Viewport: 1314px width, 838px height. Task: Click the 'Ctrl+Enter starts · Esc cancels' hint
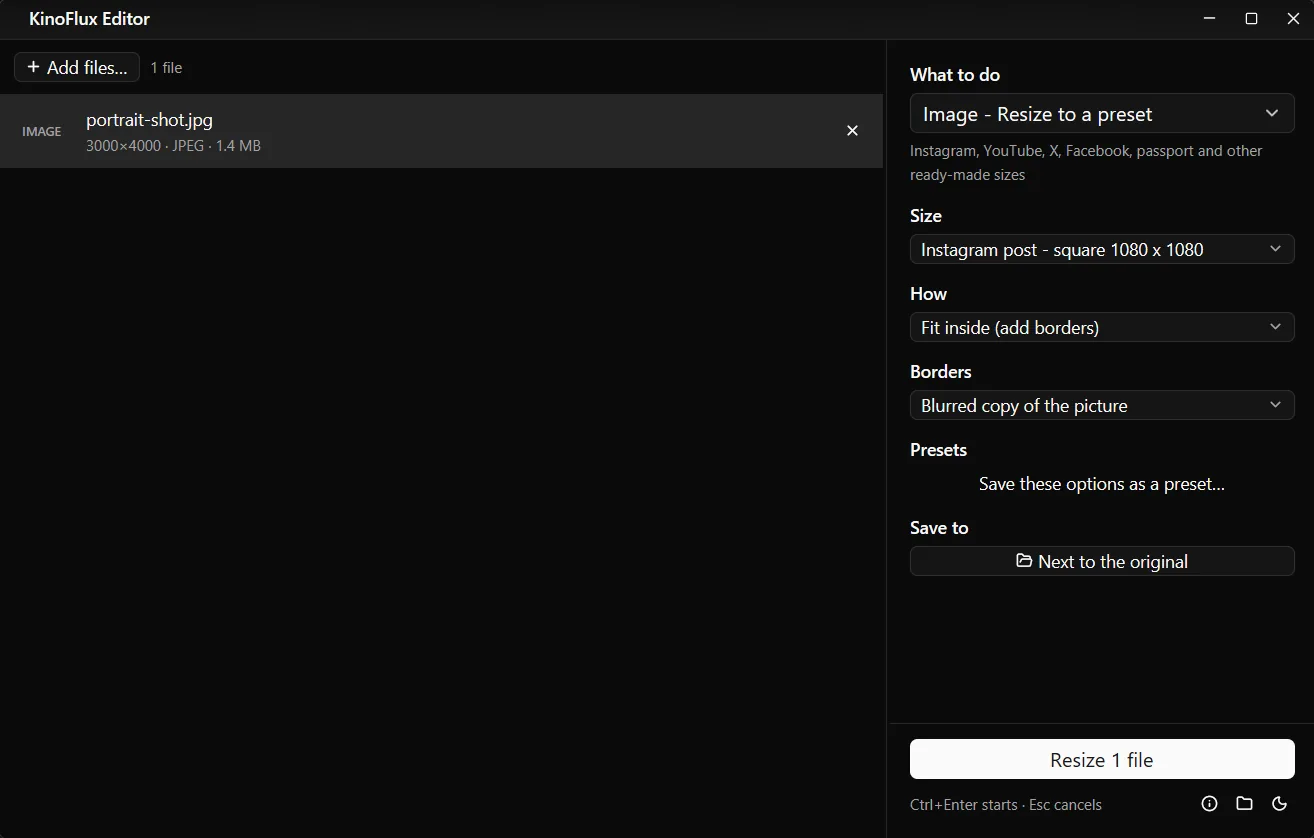point(1006,805)
